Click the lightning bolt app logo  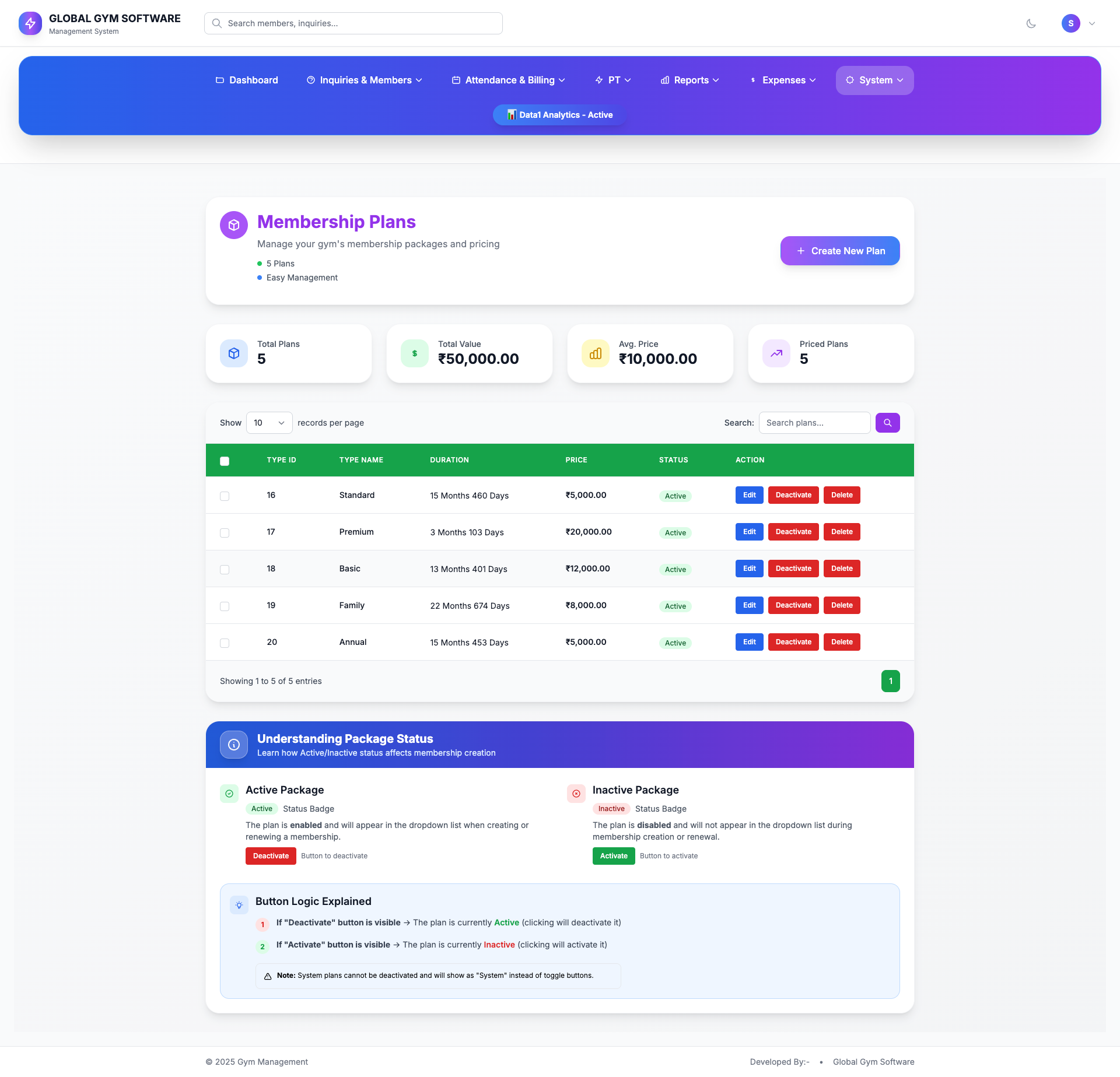click(30, 23)
